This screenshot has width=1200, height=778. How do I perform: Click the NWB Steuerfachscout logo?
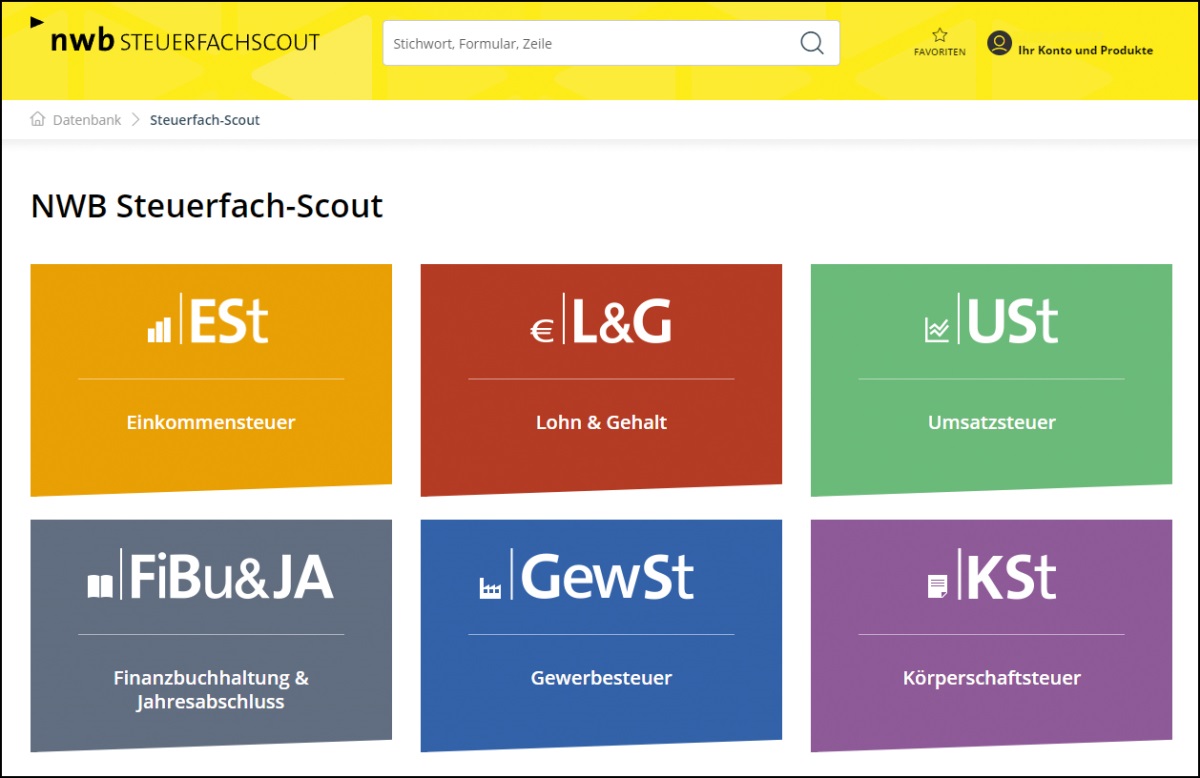[x=185, y=42]
